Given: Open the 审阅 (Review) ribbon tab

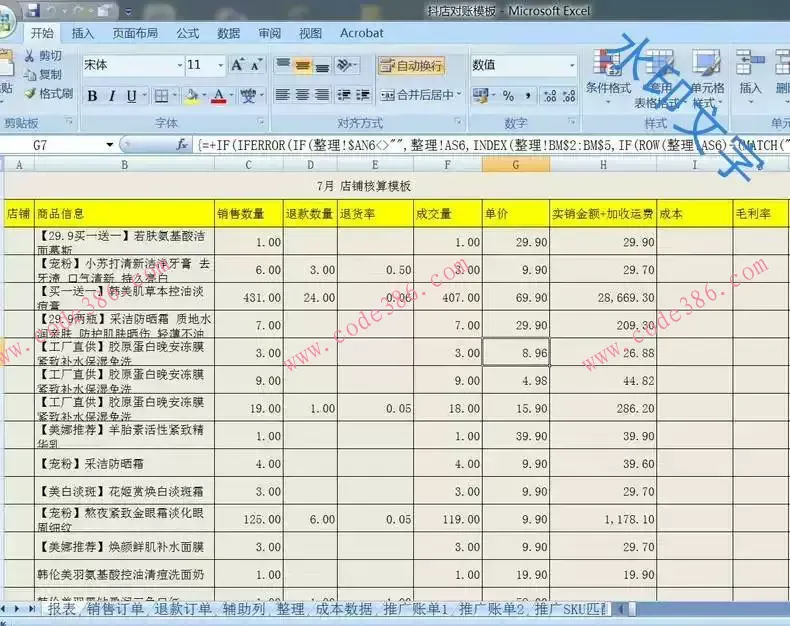Looking at the screenshot, I should pyautogui.click(x=269, y=33).
